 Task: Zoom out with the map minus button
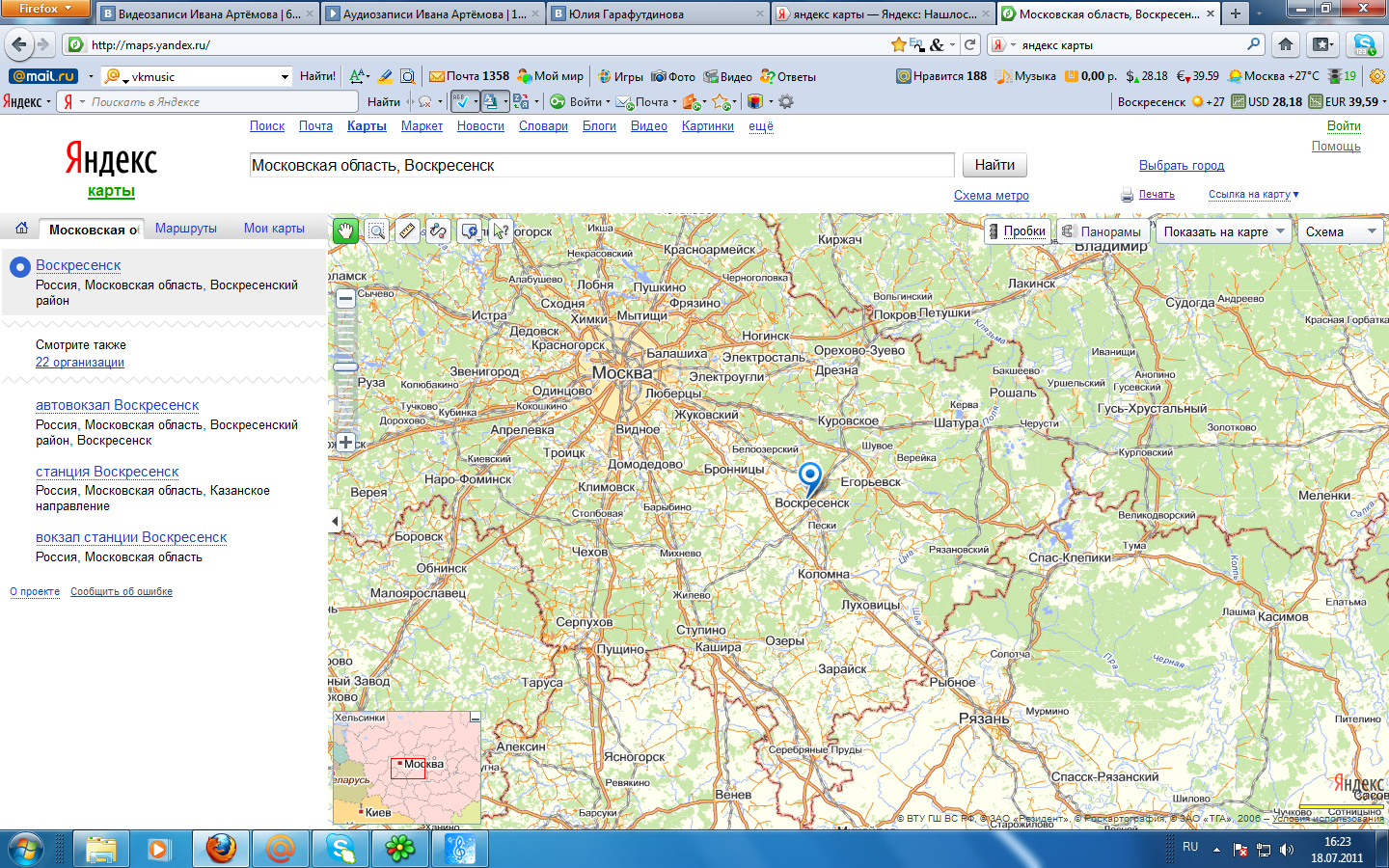(345, 299)
